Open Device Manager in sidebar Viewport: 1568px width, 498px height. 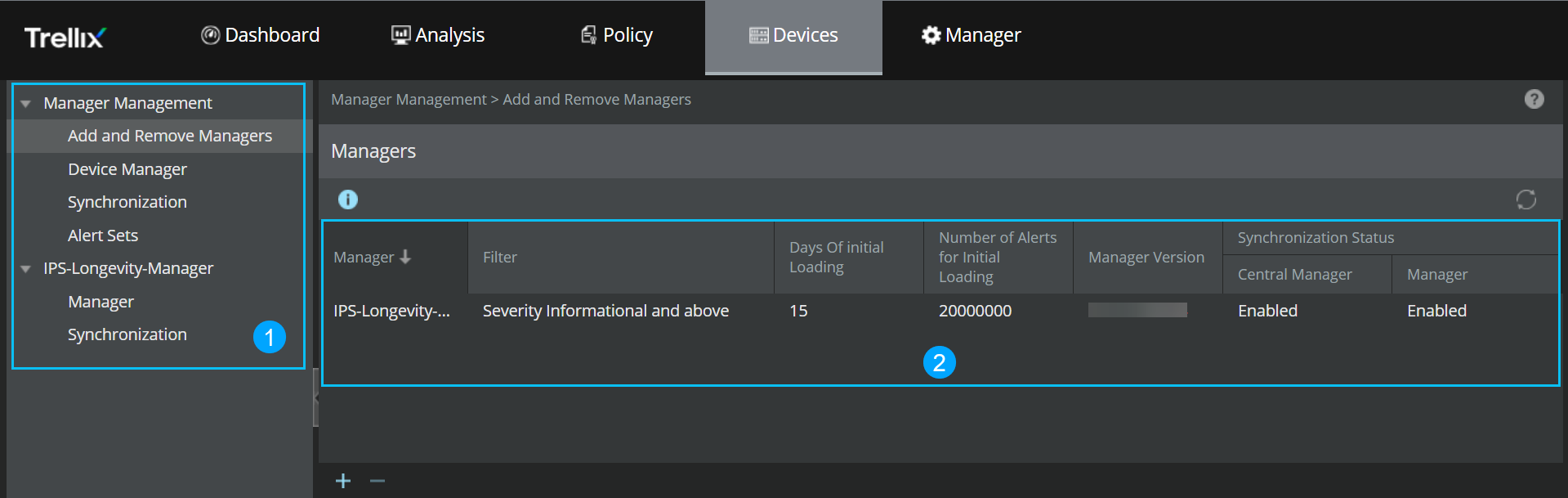click(x=127, y=169)
